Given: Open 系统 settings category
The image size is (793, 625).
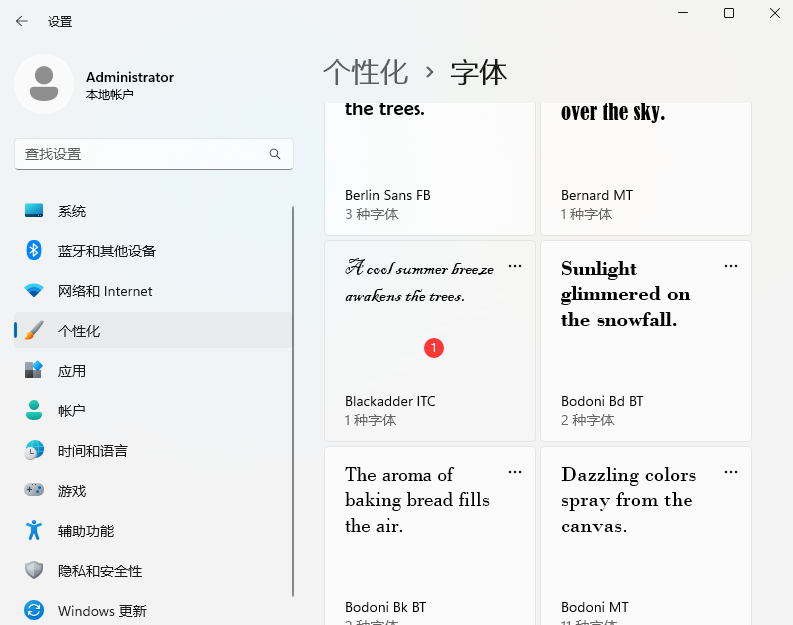Looking at the screenshot, I should point(153,211).
